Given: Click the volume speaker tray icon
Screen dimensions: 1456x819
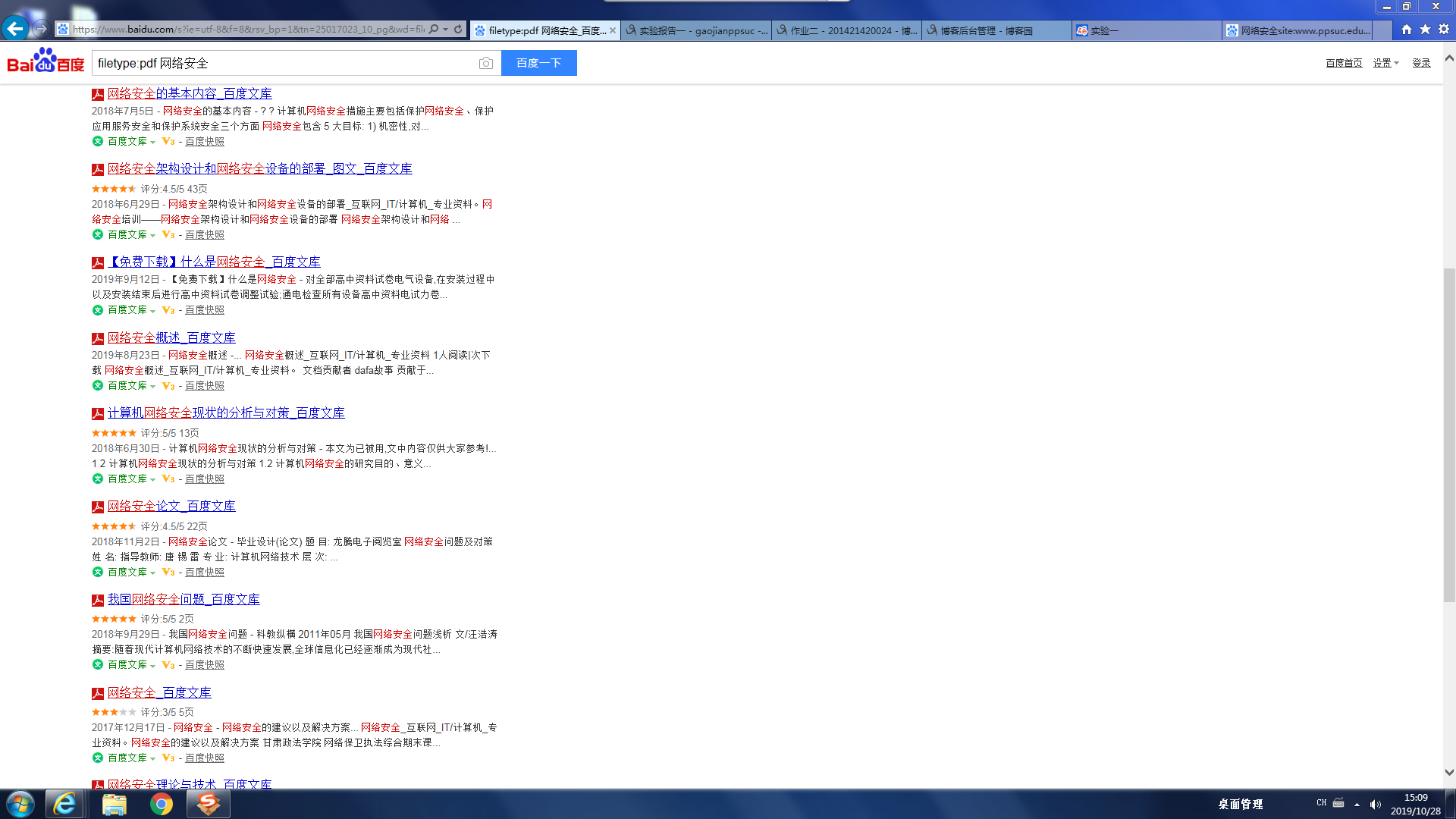Looking at the screenshot, I should coord(1376,804).
